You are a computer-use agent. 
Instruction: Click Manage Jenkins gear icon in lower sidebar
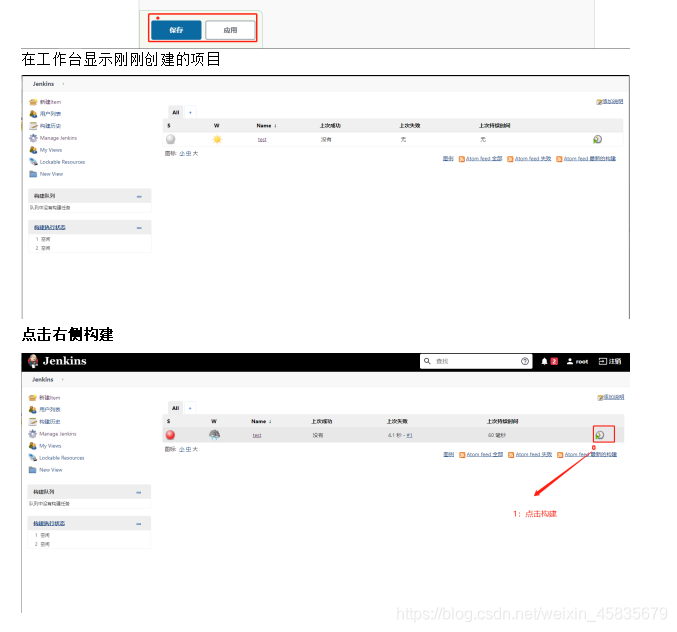pyautogui.click(x=32, y=434)
